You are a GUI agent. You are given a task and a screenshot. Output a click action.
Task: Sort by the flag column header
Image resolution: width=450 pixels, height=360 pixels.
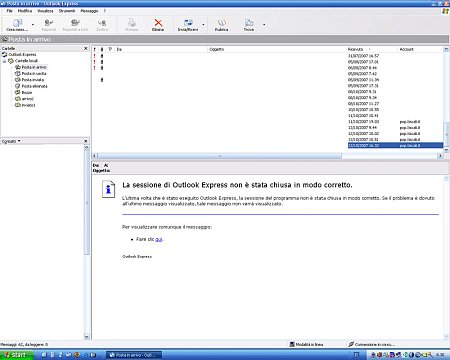[110, 49]
